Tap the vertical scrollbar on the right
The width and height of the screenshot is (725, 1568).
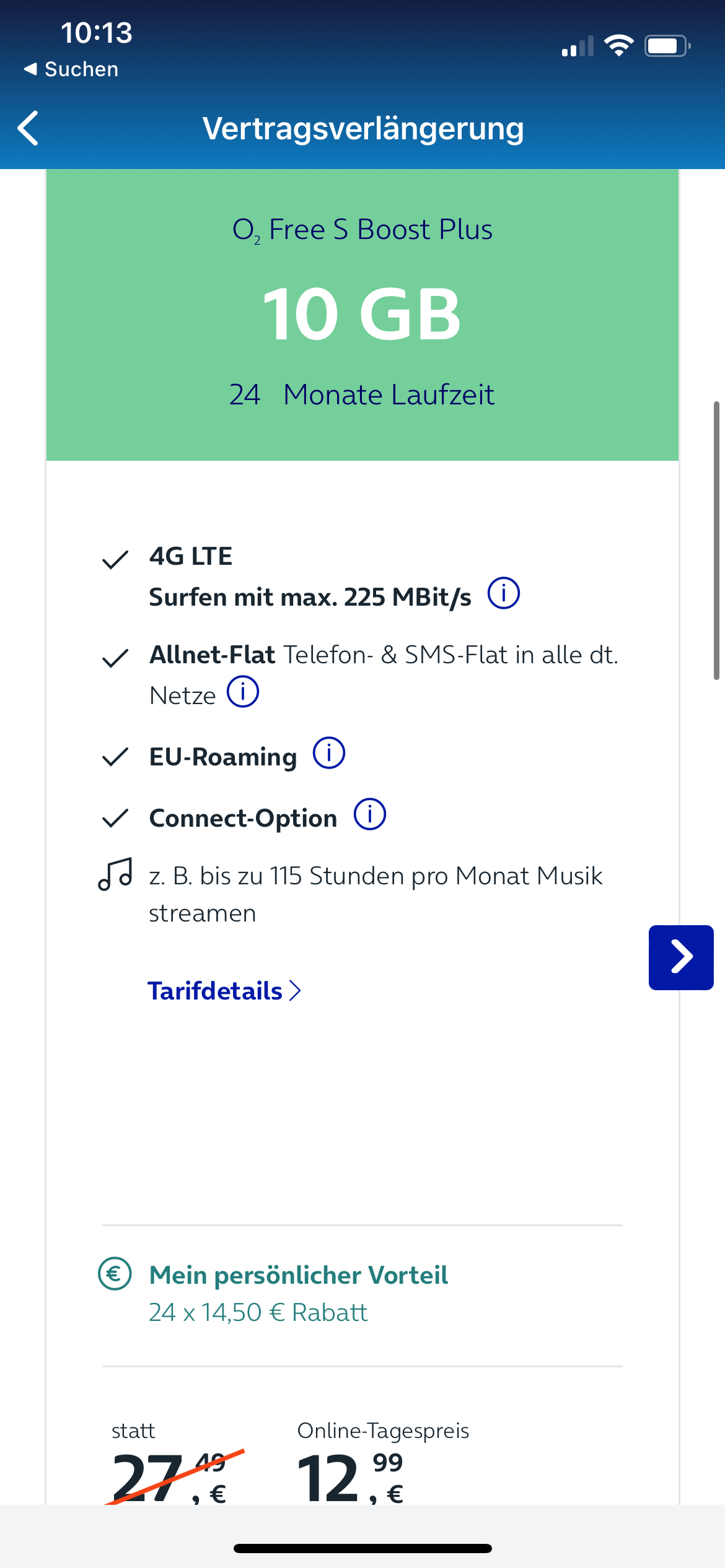pyautogui.click(x=716, y=541)
